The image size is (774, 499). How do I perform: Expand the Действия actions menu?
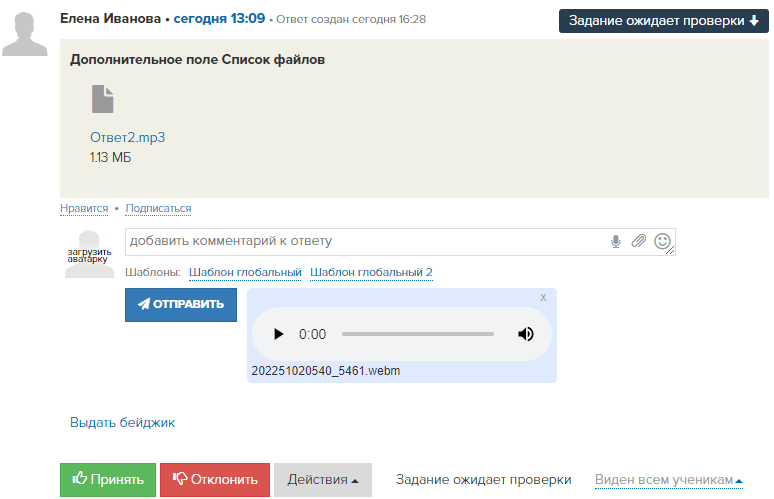[323, 480]
